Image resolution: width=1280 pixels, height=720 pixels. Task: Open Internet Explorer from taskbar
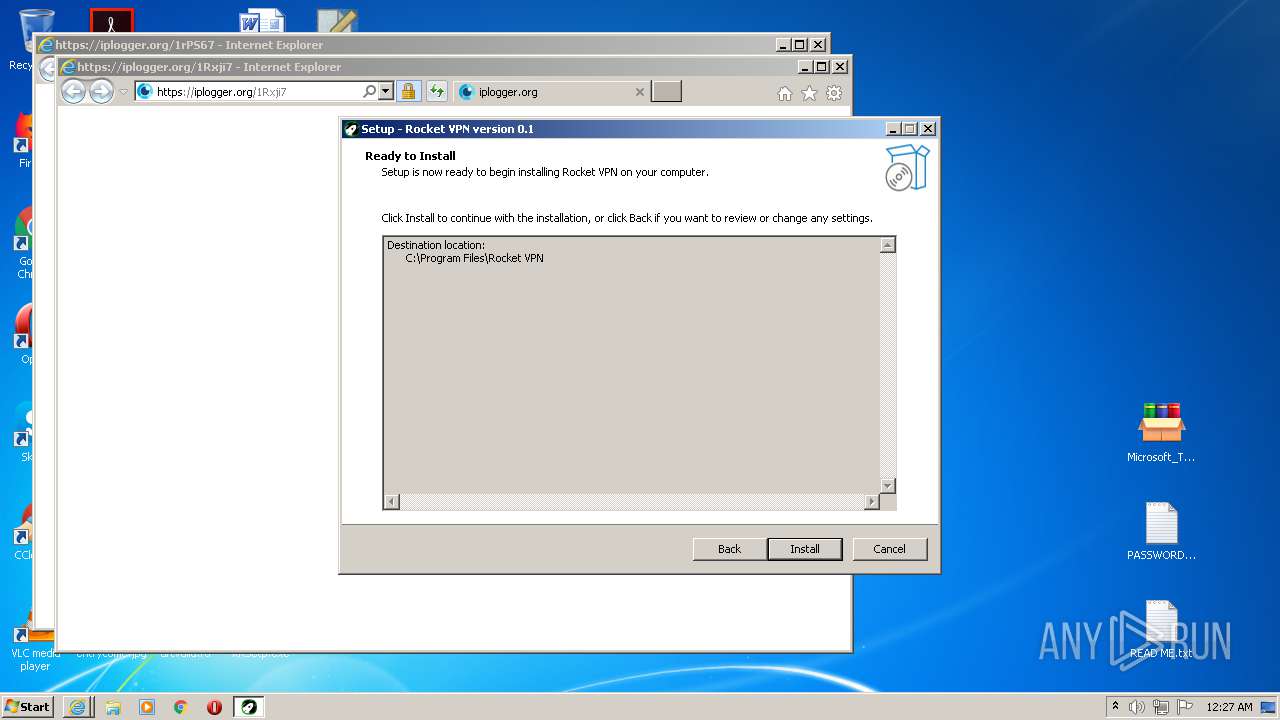point(78,707)
